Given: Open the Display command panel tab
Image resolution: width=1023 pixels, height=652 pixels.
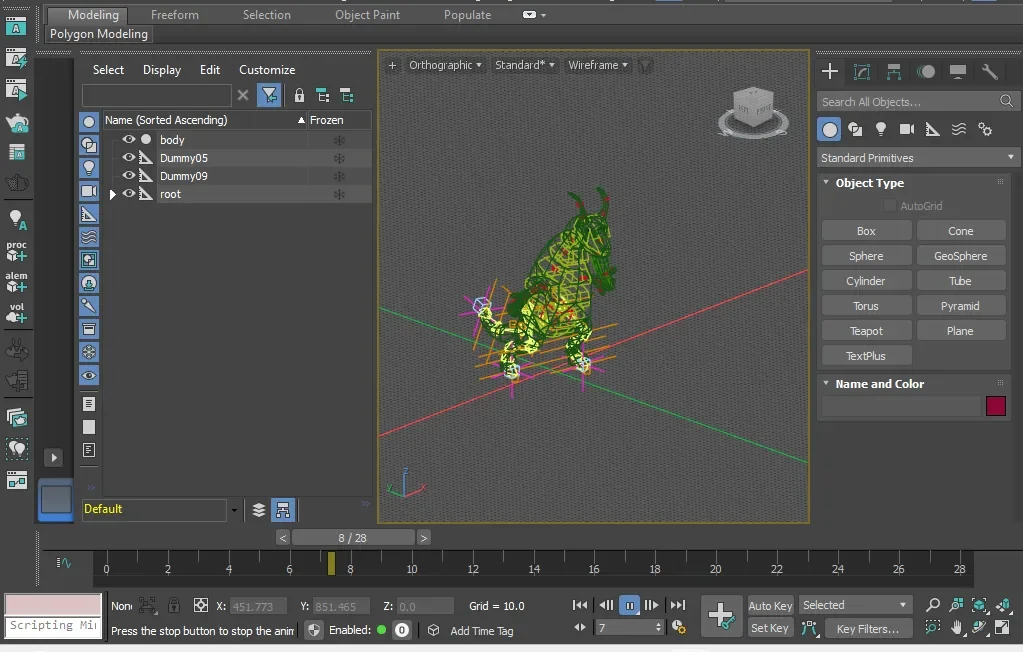Looking at the screenshot, I should tap(958, 72).
